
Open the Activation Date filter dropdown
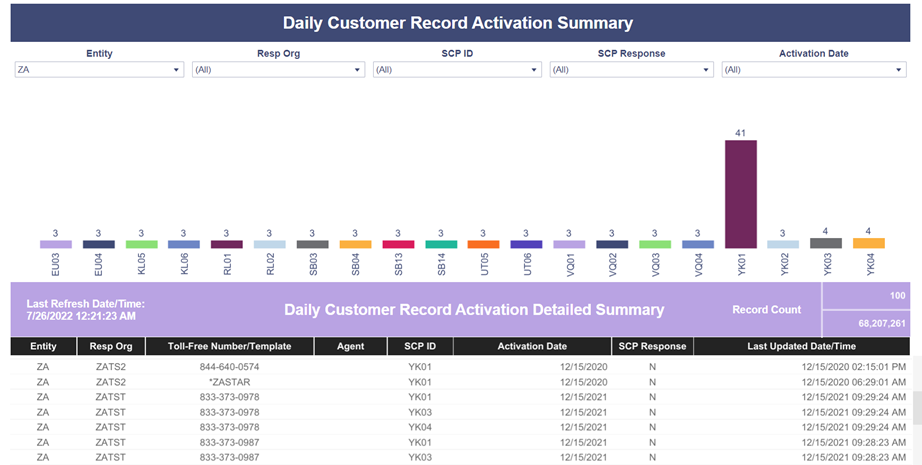click(814, 69)
